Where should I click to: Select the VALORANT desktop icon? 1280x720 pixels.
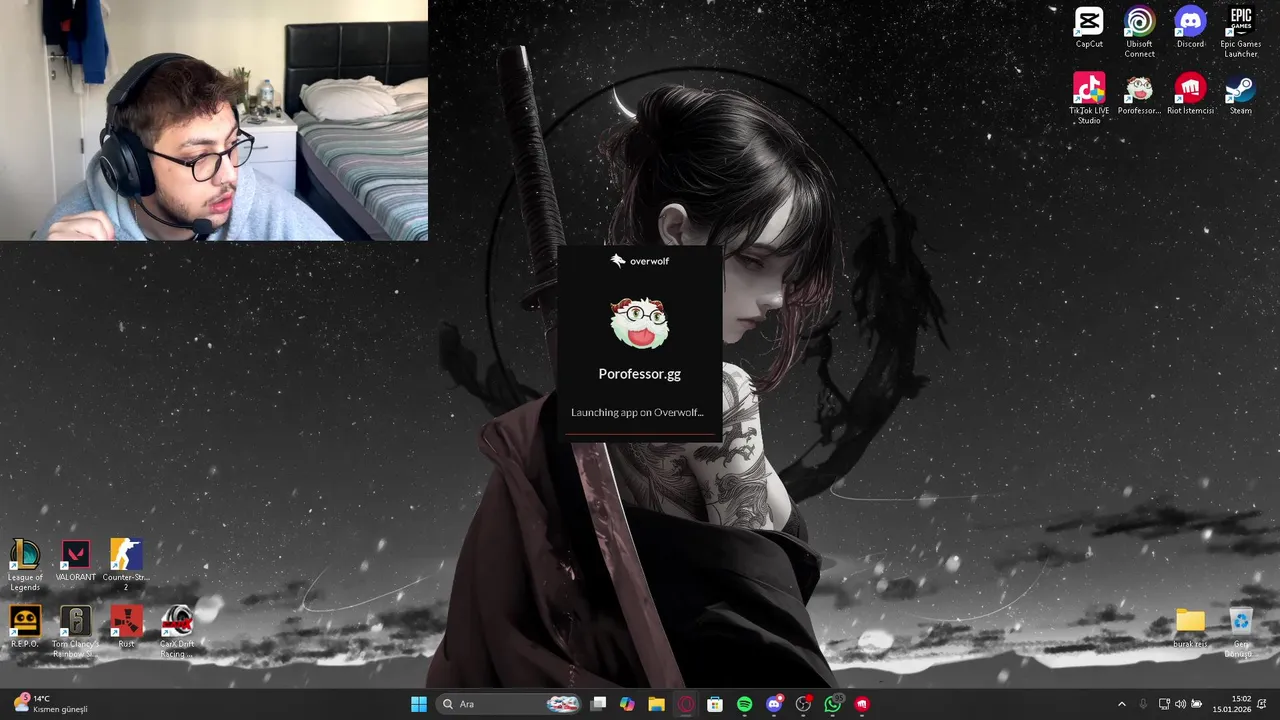pos(76,561)
